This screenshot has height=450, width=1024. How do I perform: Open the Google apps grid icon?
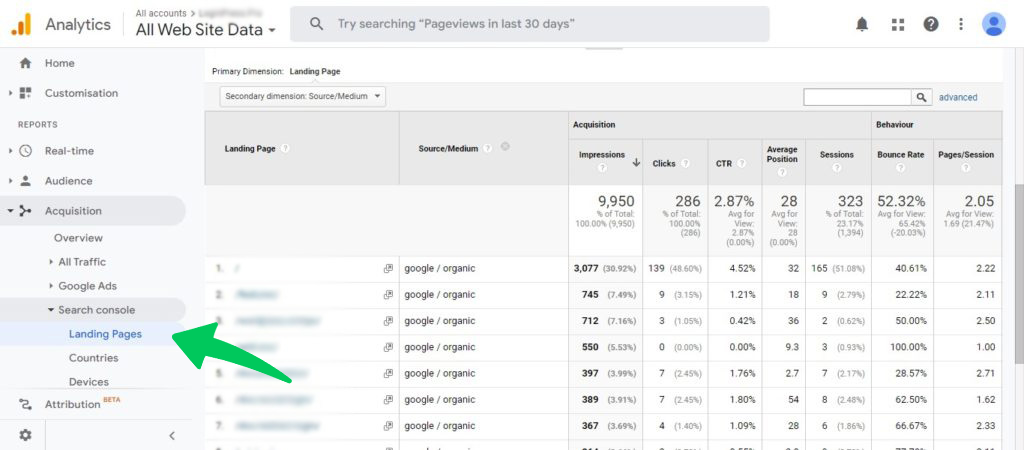pos(897,24)
